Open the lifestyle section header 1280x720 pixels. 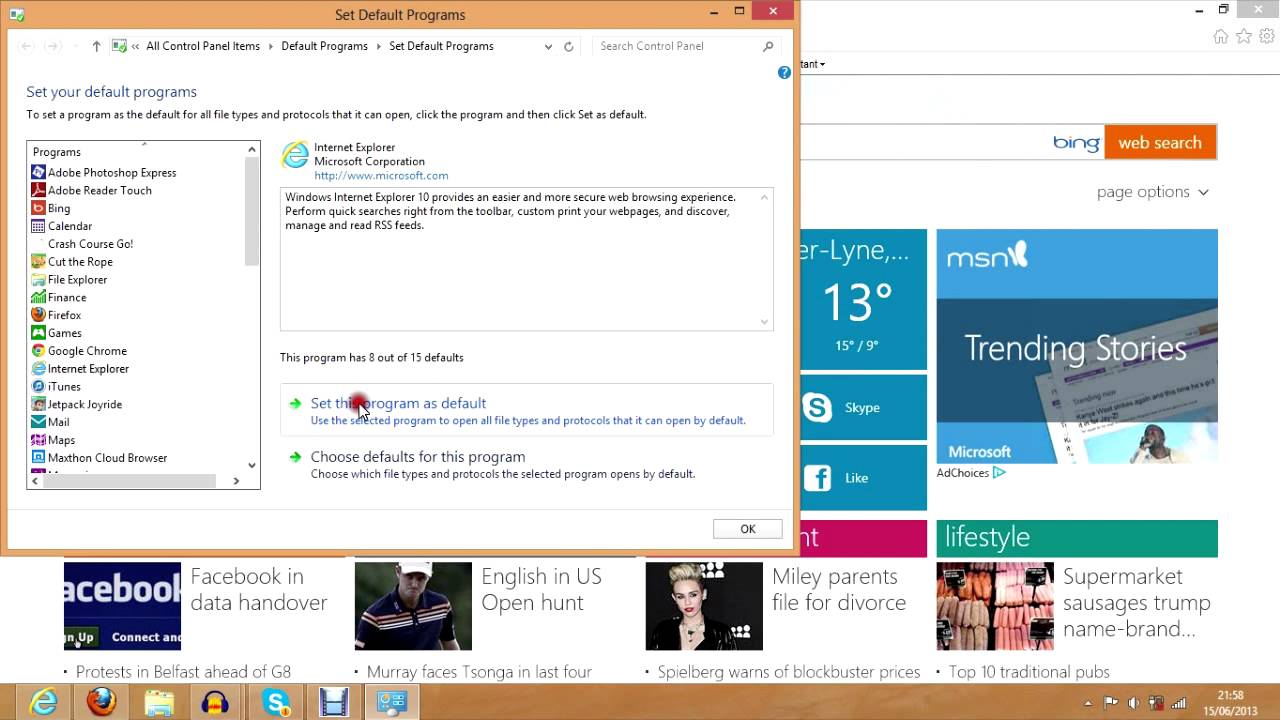[1077, 538]
